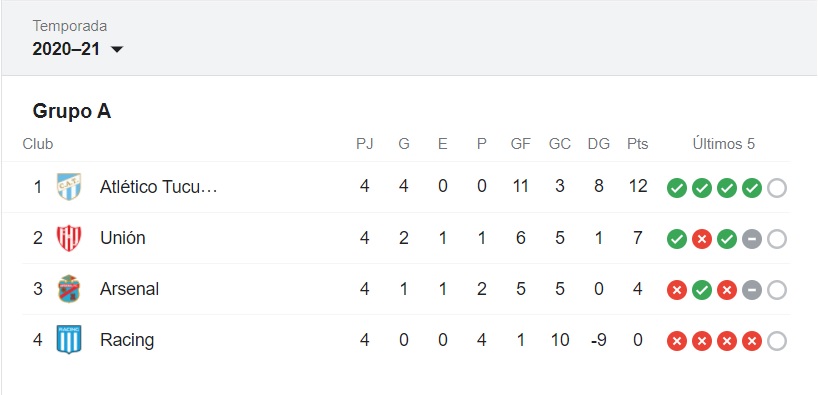Click the Unión club crest
This screenshot has height=395, width=818.
point(69,238)
